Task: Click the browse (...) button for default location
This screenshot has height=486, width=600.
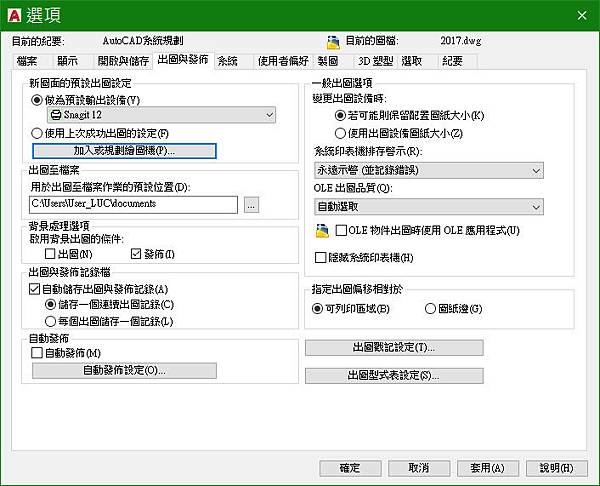Action: 251,205
